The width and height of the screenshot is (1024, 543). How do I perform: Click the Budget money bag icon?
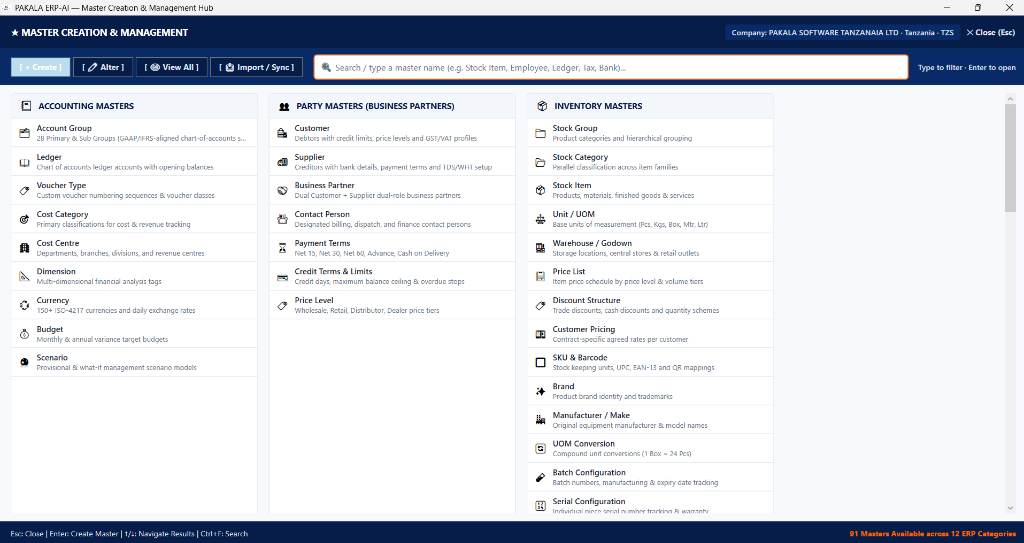[24, 334]
